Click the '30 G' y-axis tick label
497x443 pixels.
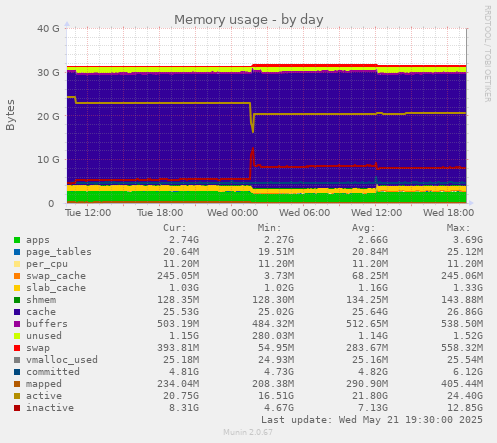(48, 73)
